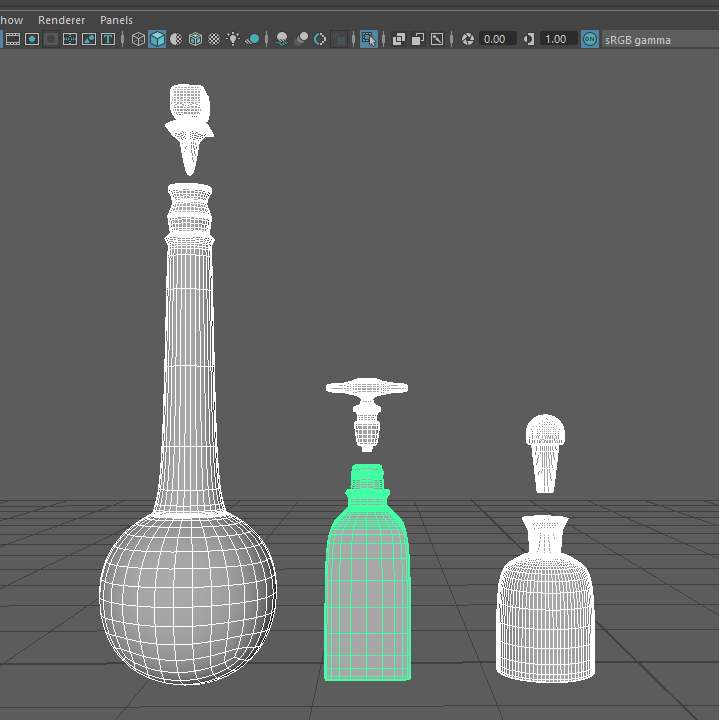
Task: Click the Smooth Shade All cube icon
Action: pos(157,39)
